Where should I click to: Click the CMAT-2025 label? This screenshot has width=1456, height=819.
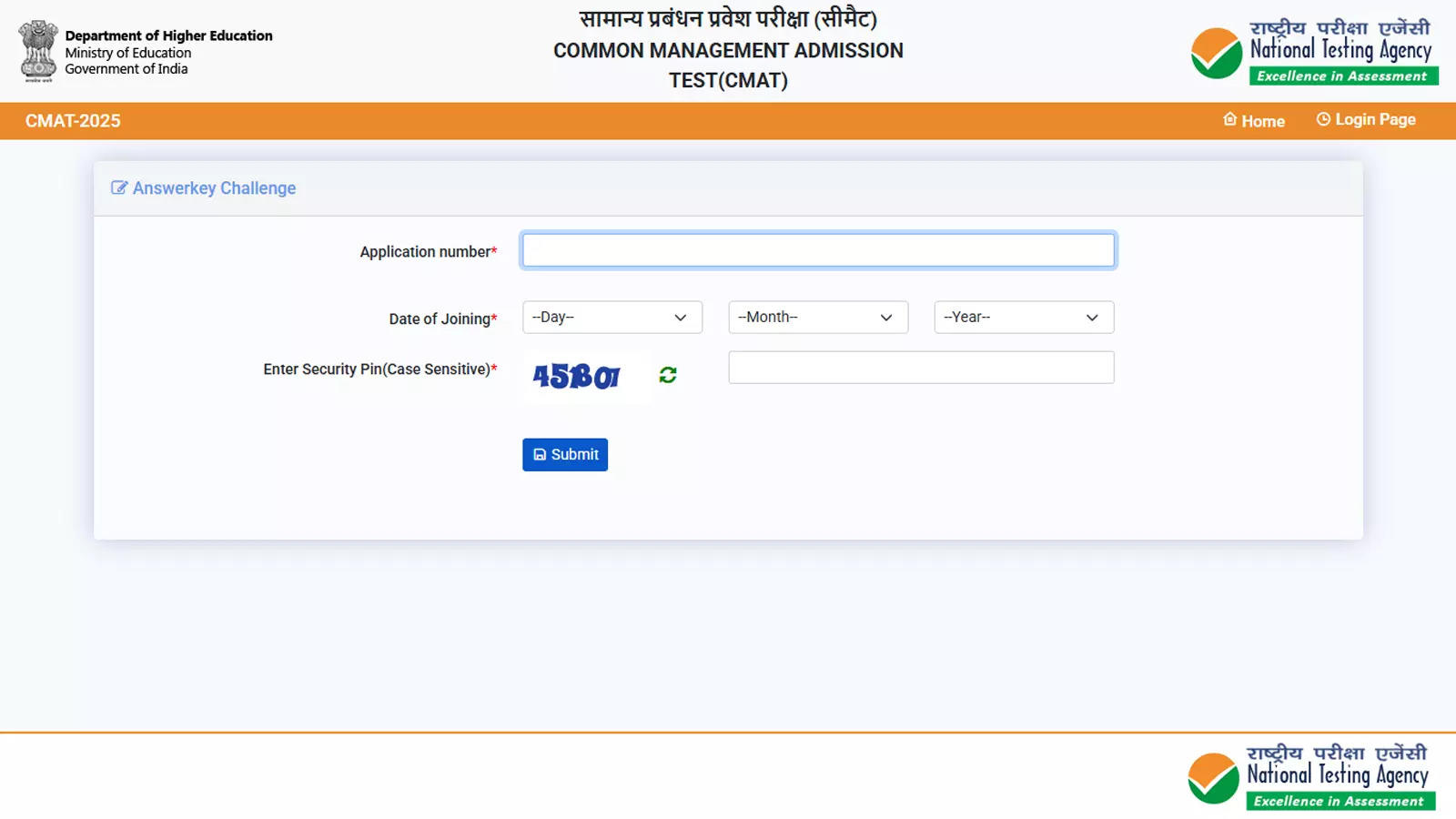(x=73, y=121)
